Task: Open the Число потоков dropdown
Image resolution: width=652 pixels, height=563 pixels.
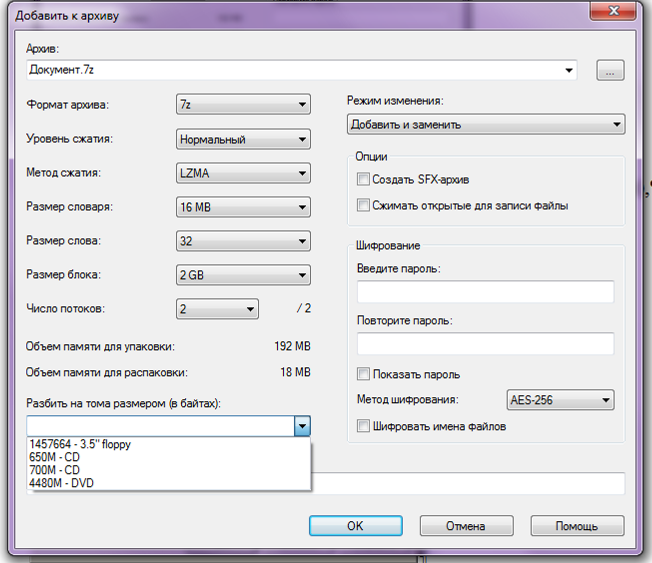Action: point(217,309)
